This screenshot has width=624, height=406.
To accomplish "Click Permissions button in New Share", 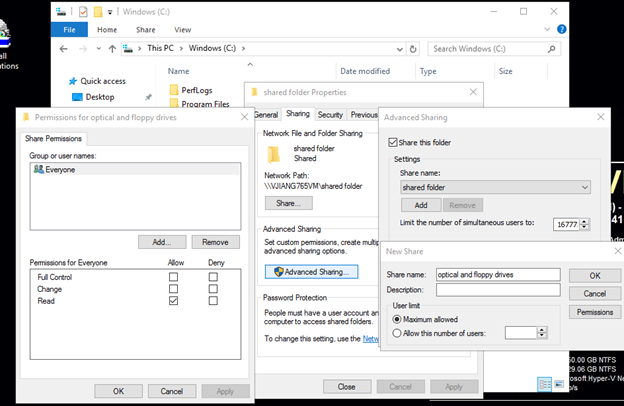I will (595, 312).
